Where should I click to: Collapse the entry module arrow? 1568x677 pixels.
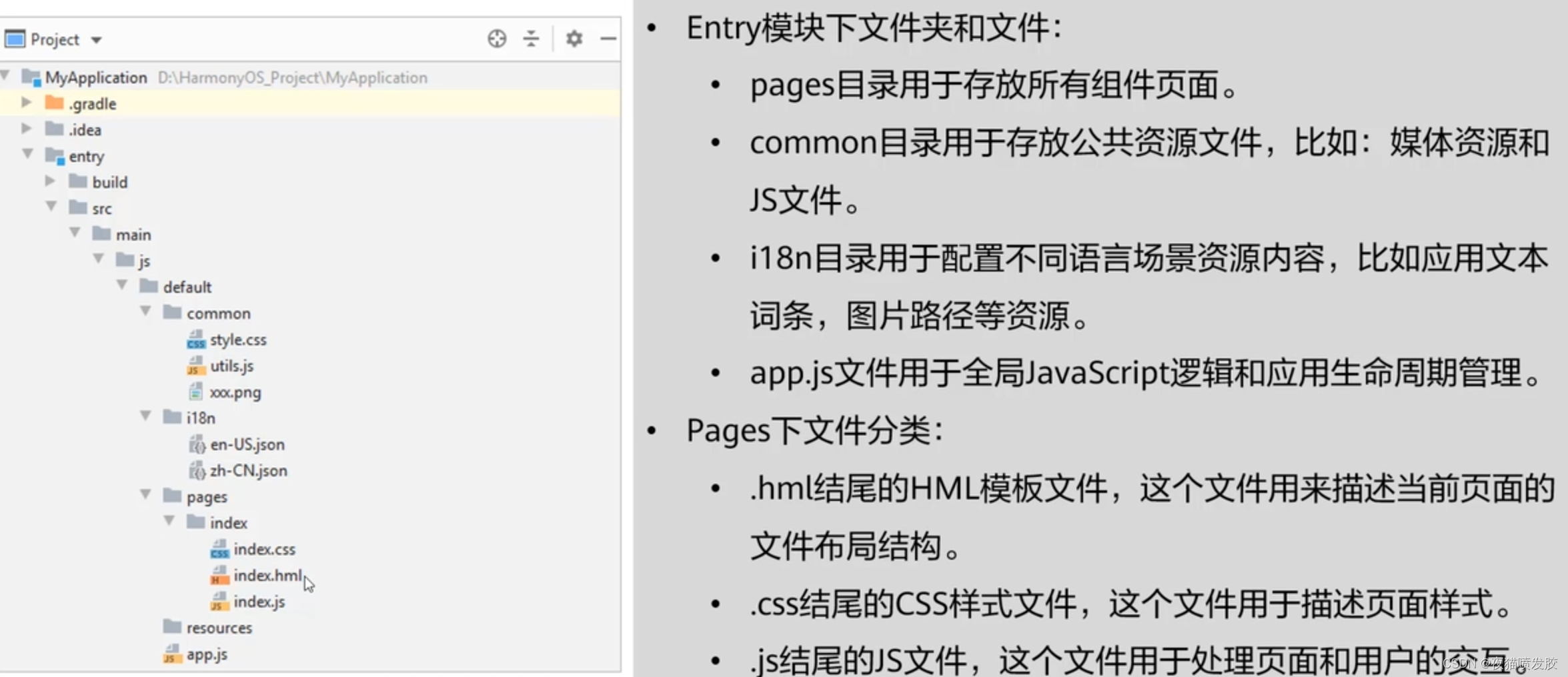pyautogui.click(x=28, y=154)
